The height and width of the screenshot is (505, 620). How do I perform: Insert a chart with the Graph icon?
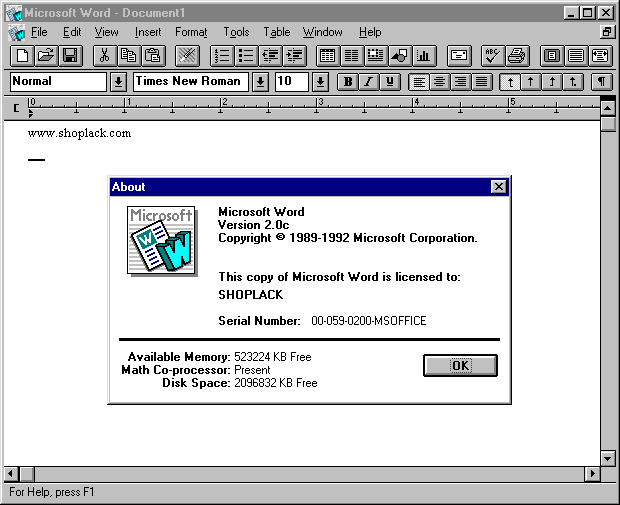pos(424,56)
